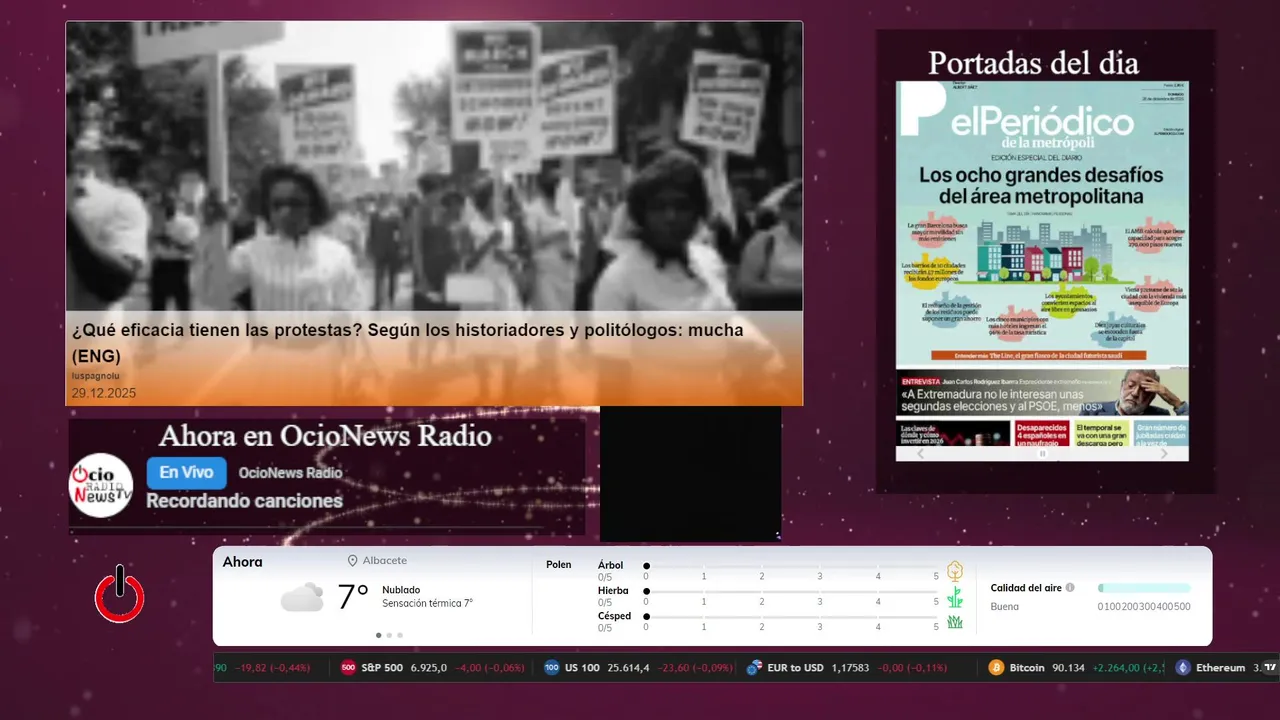Click the Calidad del aire label

click(1026, 588)
